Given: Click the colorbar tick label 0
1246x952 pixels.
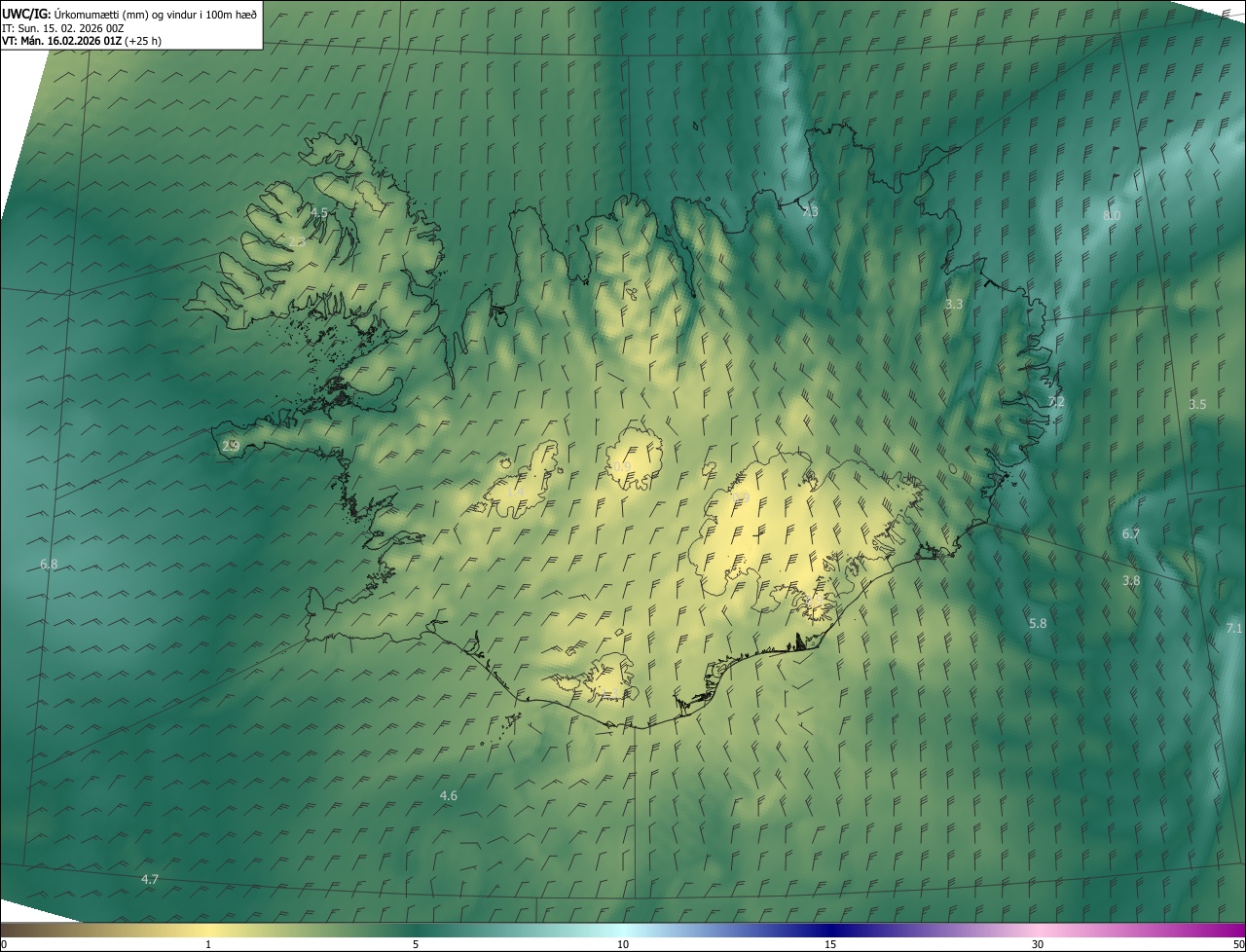Looking at the screenshot, I should 4,944.
